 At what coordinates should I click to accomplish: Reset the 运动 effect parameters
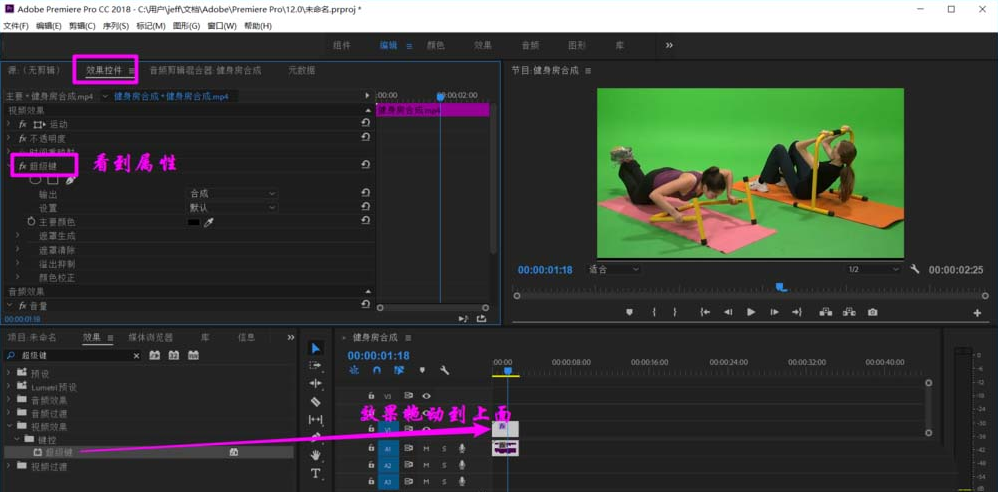point(366,124)
